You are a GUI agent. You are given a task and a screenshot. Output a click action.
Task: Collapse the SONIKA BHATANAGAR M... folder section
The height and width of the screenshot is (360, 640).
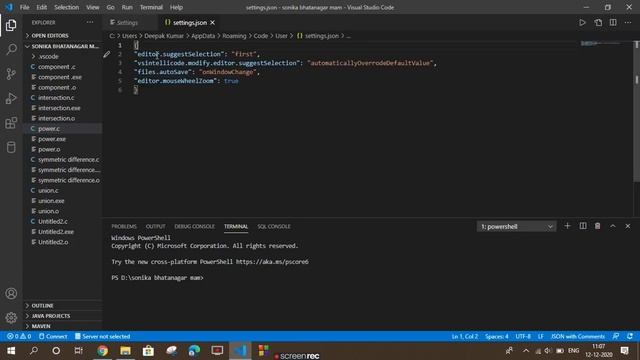click(62, 46)
